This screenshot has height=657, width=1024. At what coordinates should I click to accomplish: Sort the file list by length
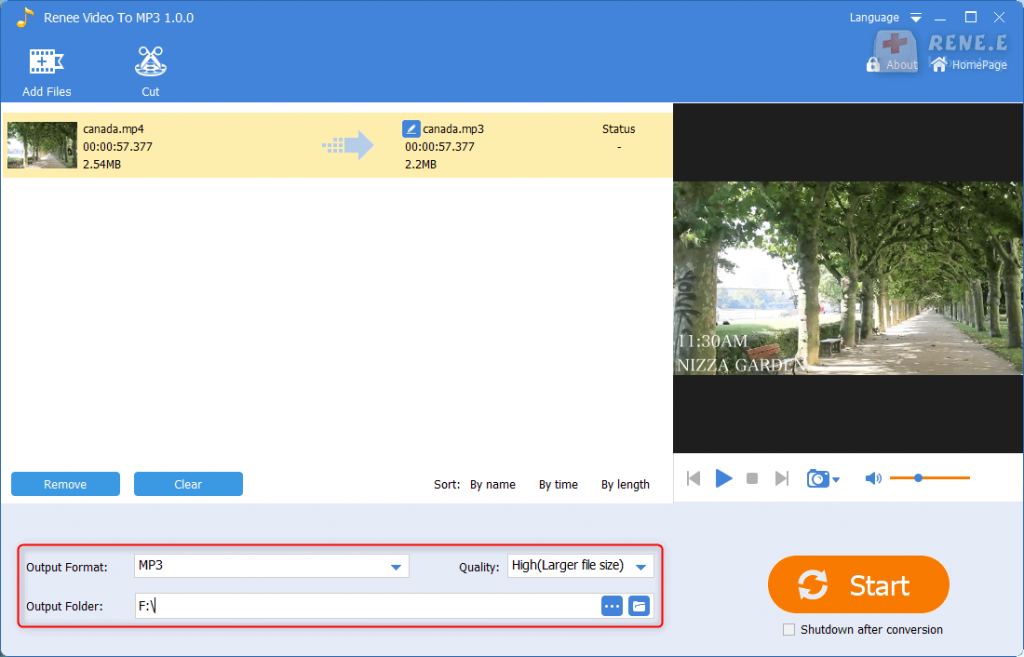click(625, 485)
